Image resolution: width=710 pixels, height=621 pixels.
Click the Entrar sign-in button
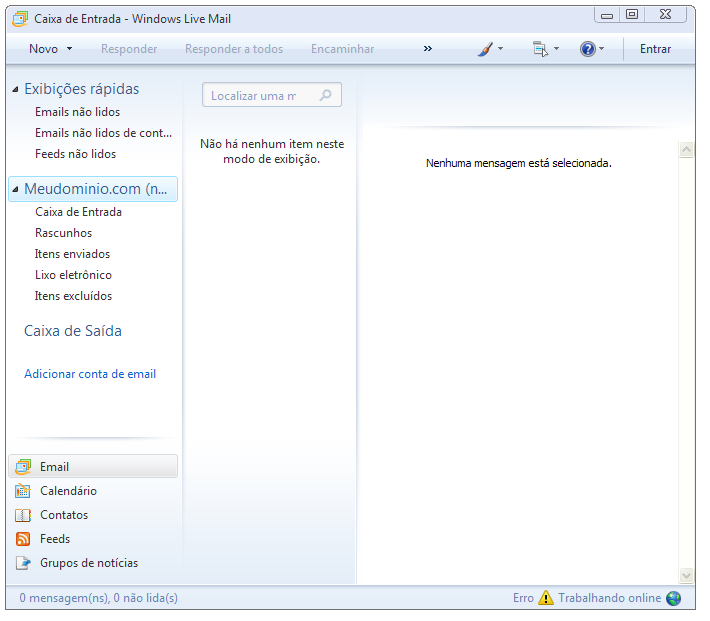pyautogui.click(x=656, y=49)
